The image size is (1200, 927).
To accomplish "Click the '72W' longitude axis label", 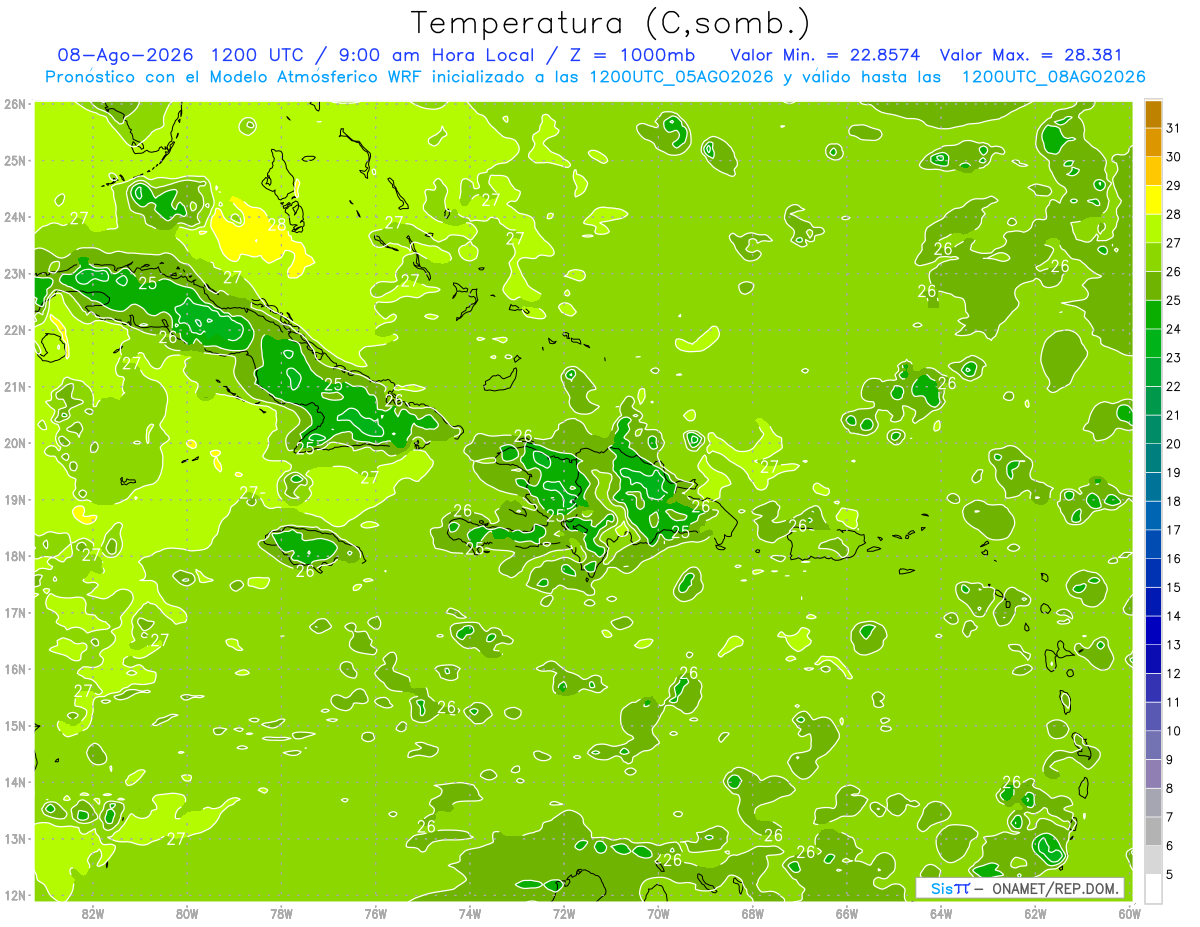I will click(564, 913).
